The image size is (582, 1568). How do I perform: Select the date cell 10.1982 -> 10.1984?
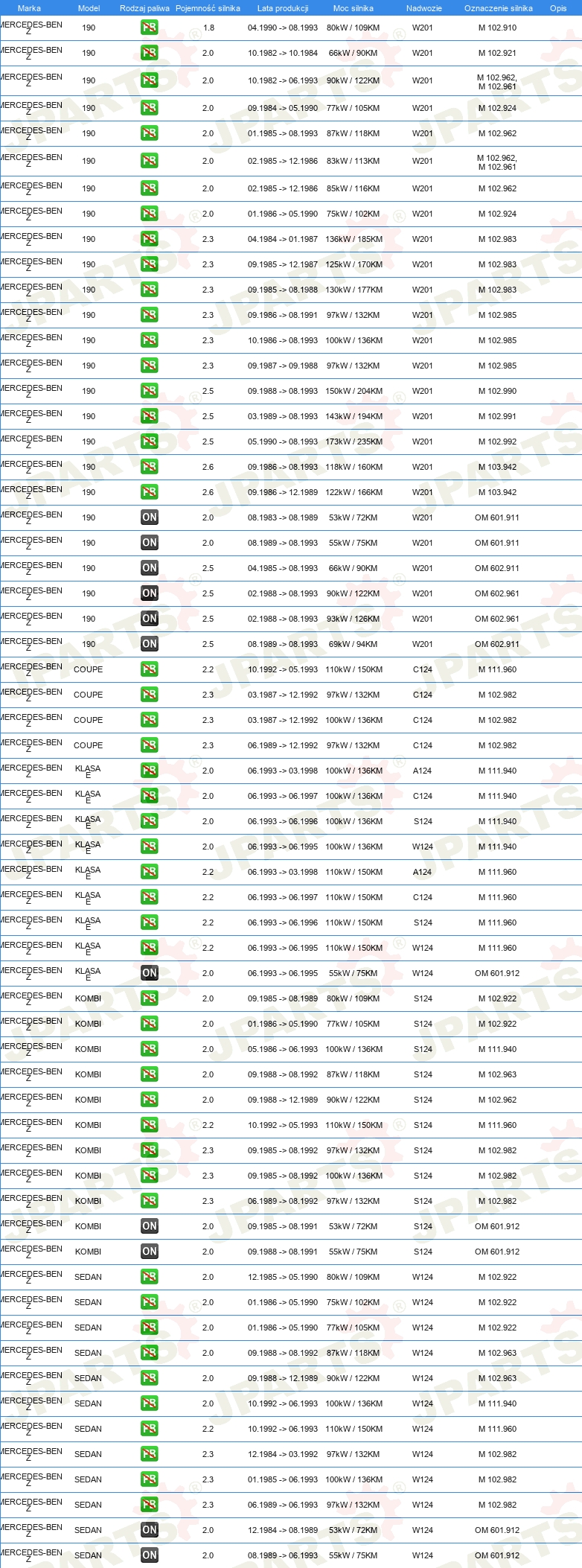pyautogui.click(x=283, y=53)
